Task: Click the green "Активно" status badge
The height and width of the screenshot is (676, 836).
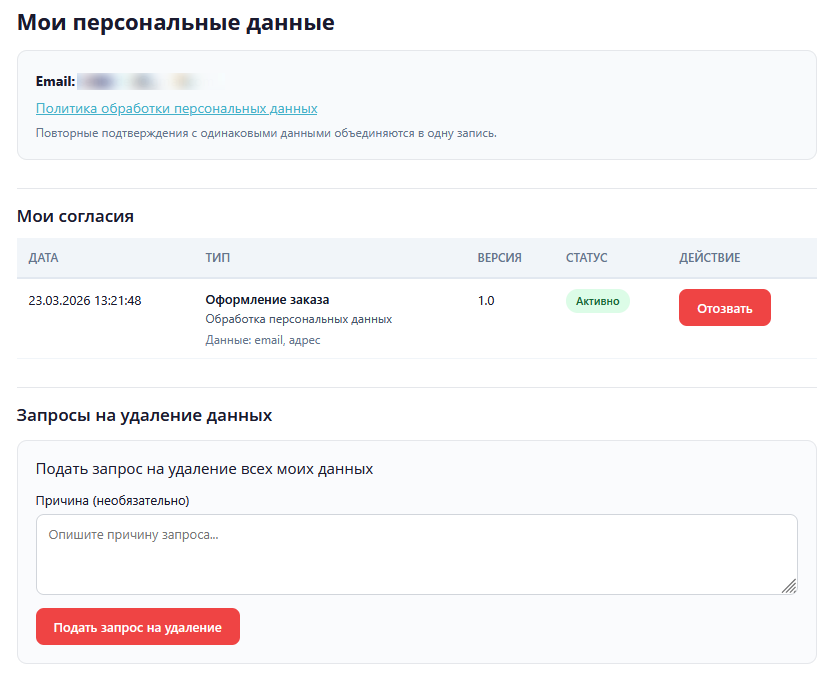Action: [597, 301]
